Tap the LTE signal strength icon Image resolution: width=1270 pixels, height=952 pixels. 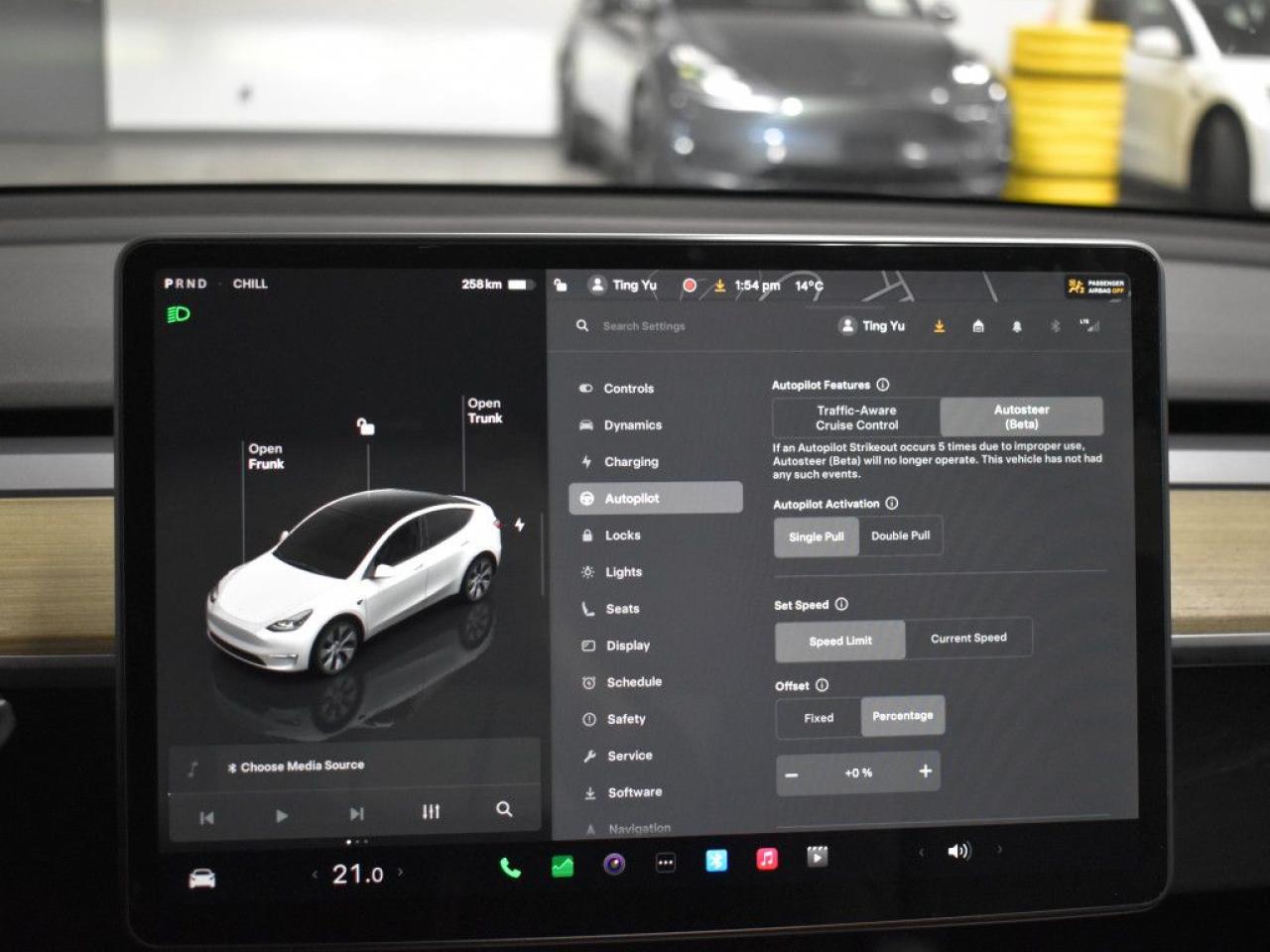coord(1090,325)
